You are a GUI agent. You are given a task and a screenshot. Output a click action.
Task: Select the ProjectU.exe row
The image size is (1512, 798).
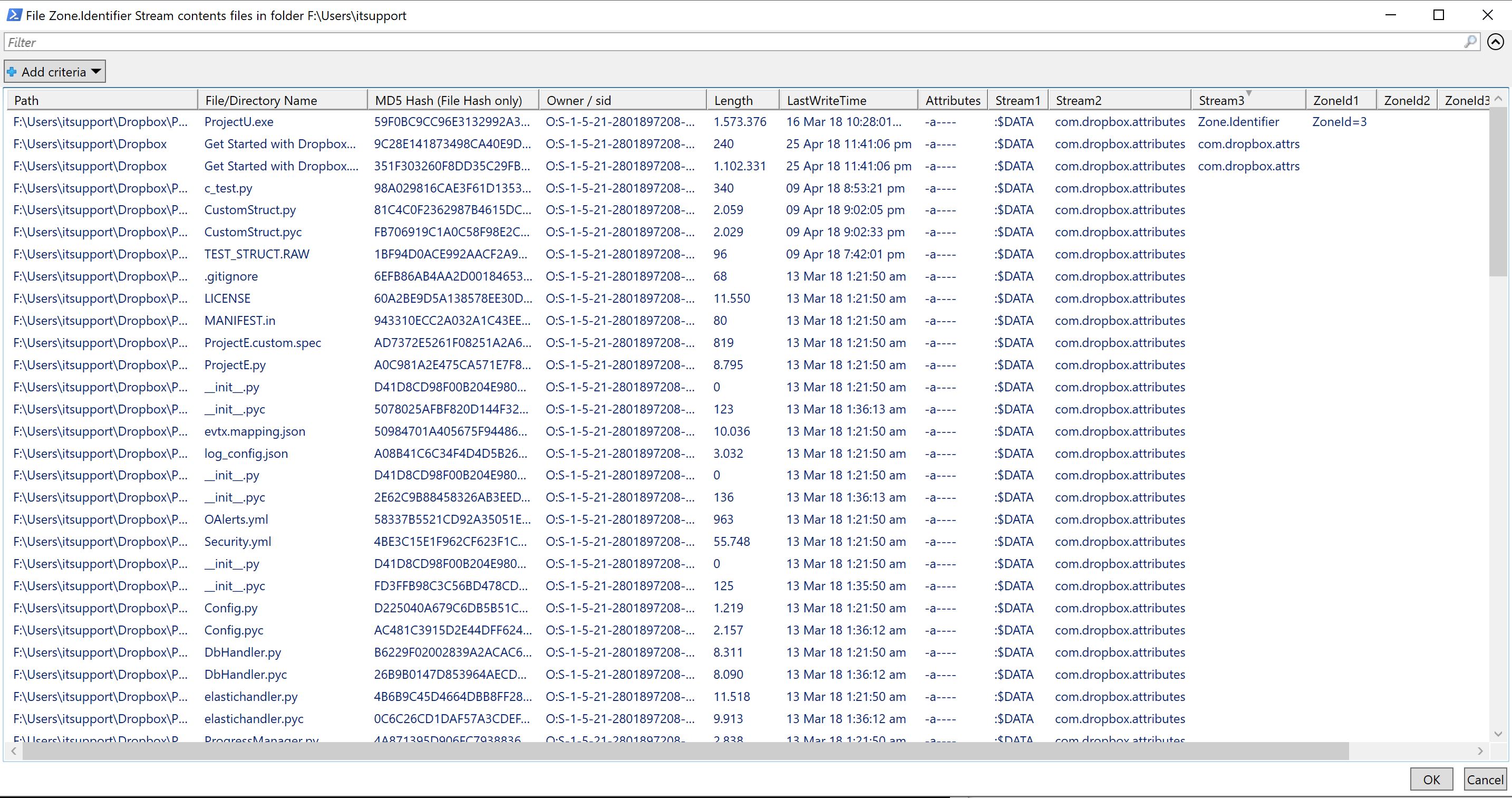[x=238, y=122]
